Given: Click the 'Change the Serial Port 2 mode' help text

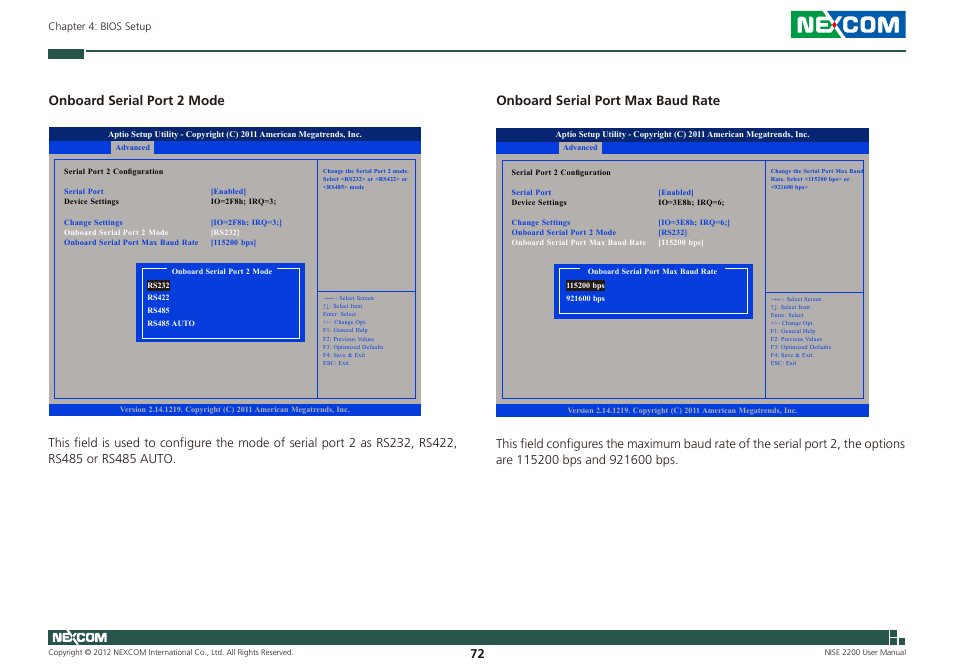Looking at the screenshot, I should point(366,179).
